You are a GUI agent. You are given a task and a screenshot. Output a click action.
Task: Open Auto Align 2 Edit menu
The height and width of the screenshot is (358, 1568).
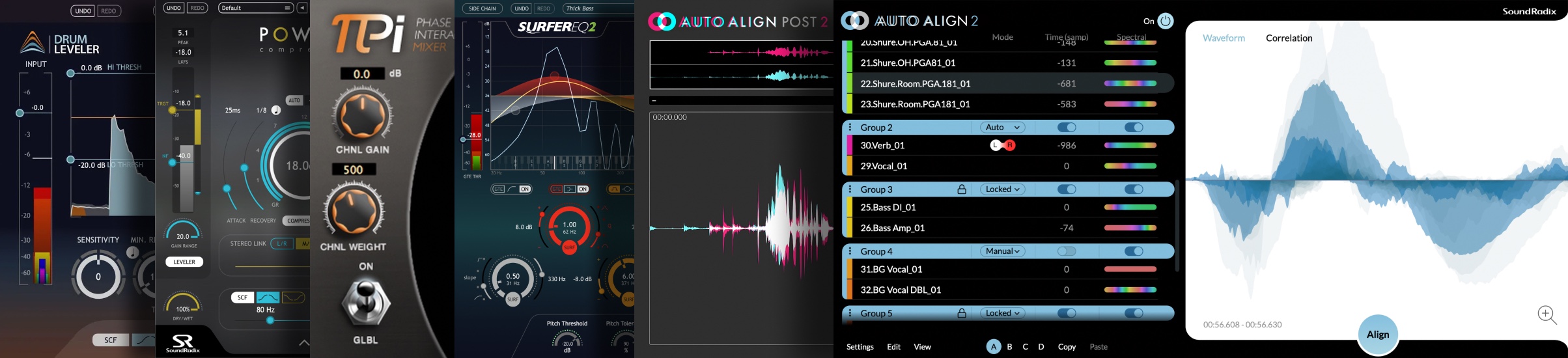[x=893, y=347]
